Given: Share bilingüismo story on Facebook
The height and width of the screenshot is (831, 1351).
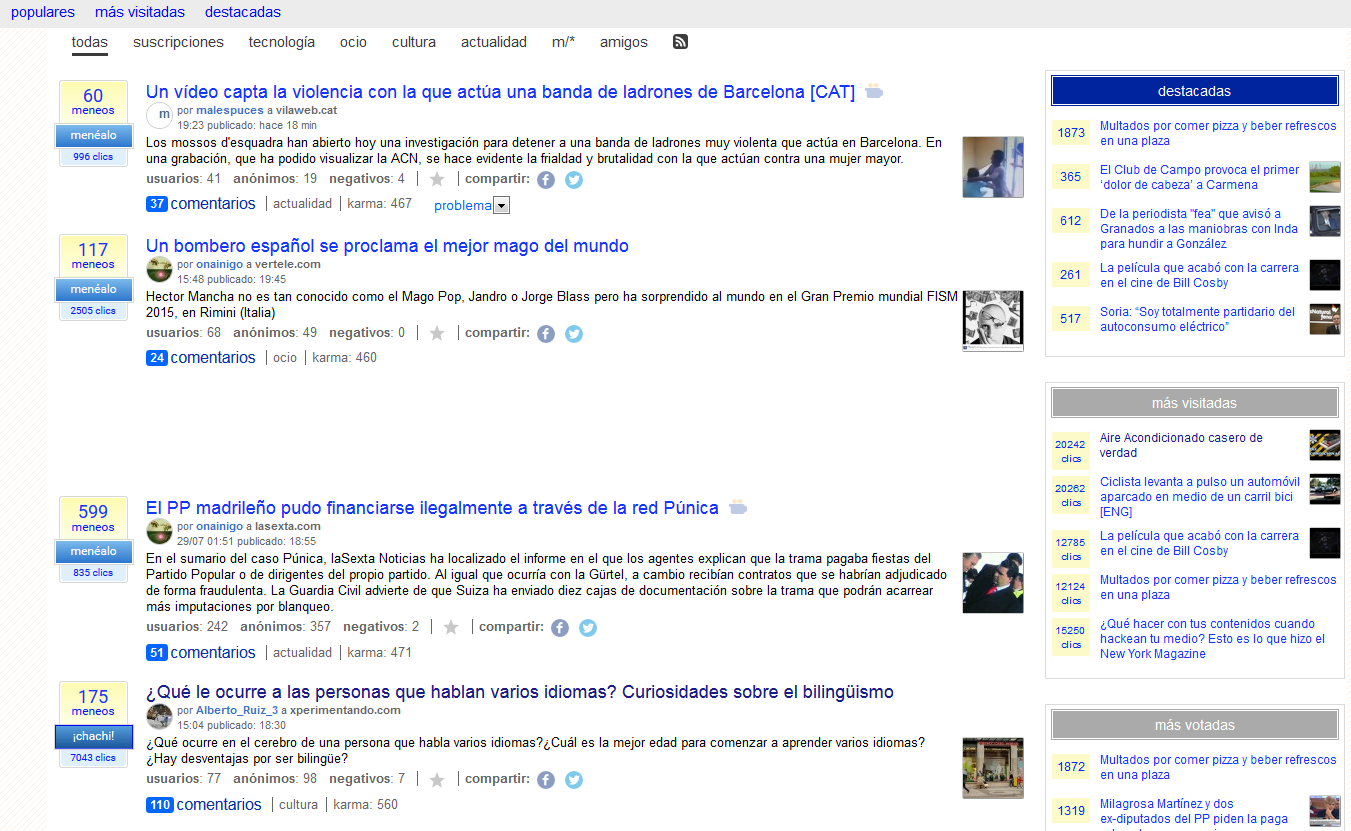Looking at the screenshot, I should coord(546,780).
